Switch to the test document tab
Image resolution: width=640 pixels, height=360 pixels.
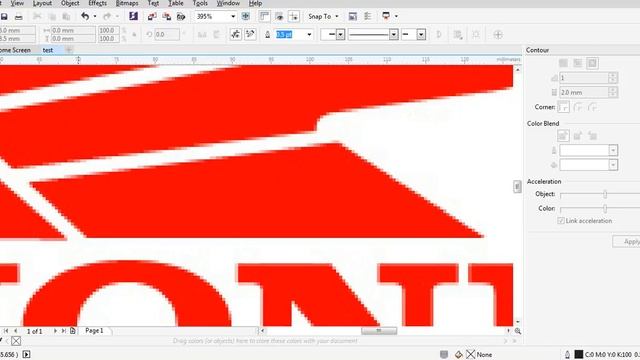coord(48,50)
